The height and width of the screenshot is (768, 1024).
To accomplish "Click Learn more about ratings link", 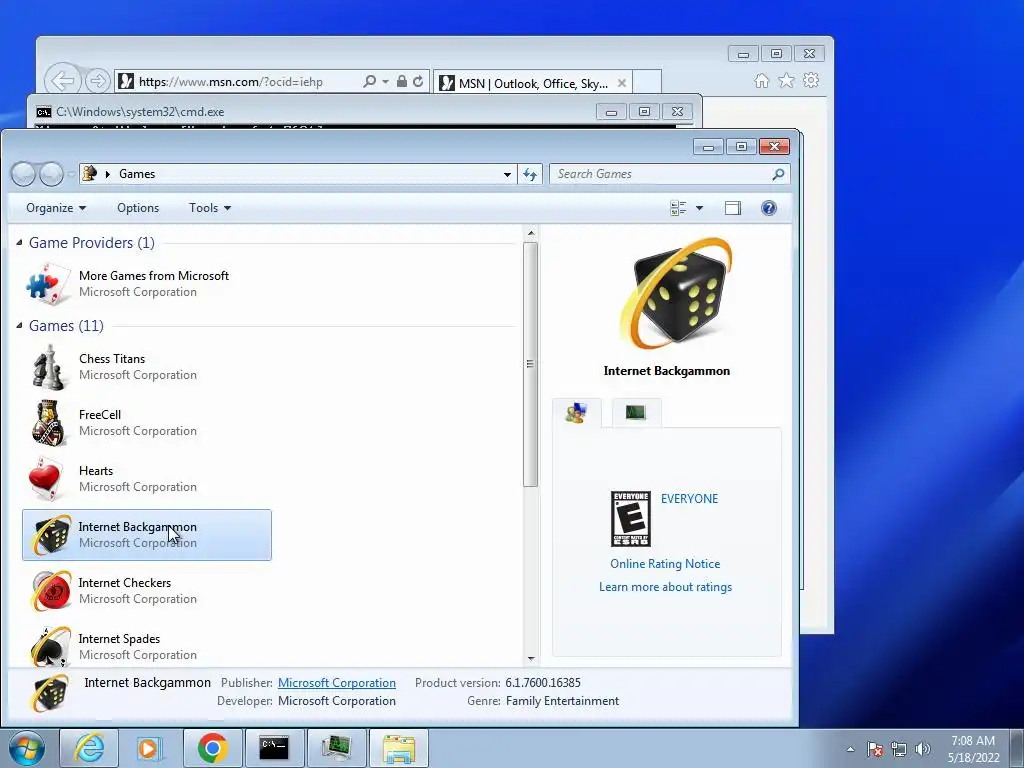I will [665, 587].
